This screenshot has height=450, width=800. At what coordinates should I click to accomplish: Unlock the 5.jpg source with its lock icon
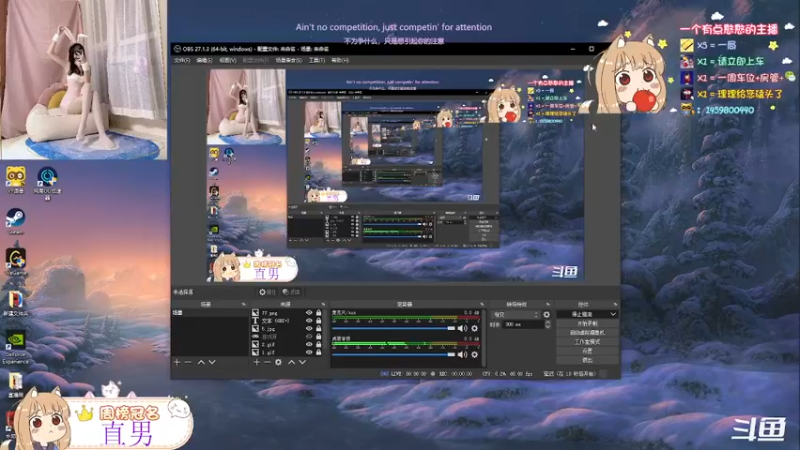tap(318, 329)
